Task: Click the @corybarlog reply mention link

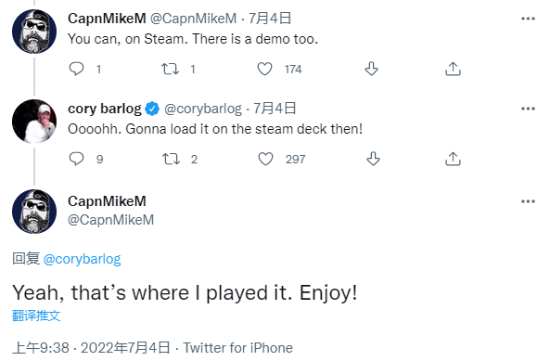Action: point(82,259)
